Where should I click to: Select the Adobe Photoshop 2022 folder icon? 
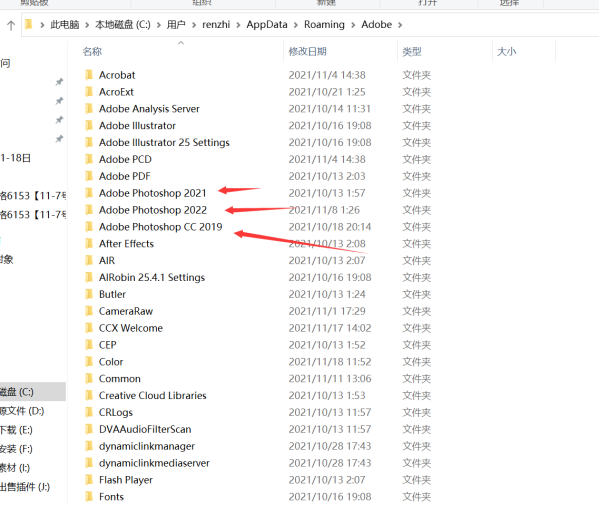(x=89, y=210)
